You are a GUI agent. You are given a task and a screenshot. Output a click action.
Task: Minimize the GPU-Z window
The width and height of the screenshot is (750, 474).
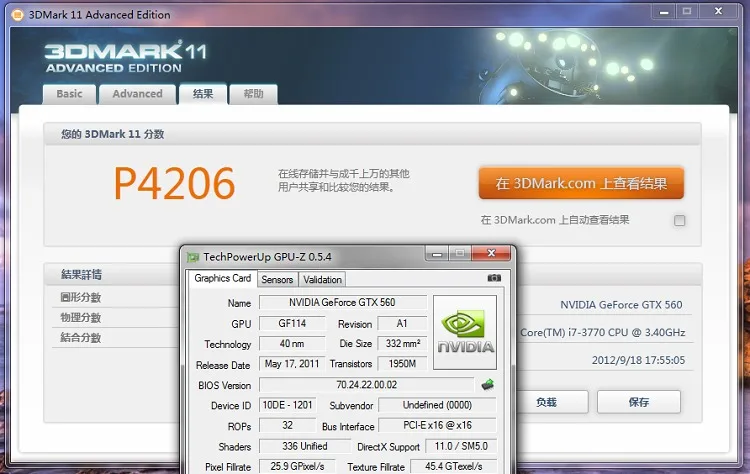437,254
